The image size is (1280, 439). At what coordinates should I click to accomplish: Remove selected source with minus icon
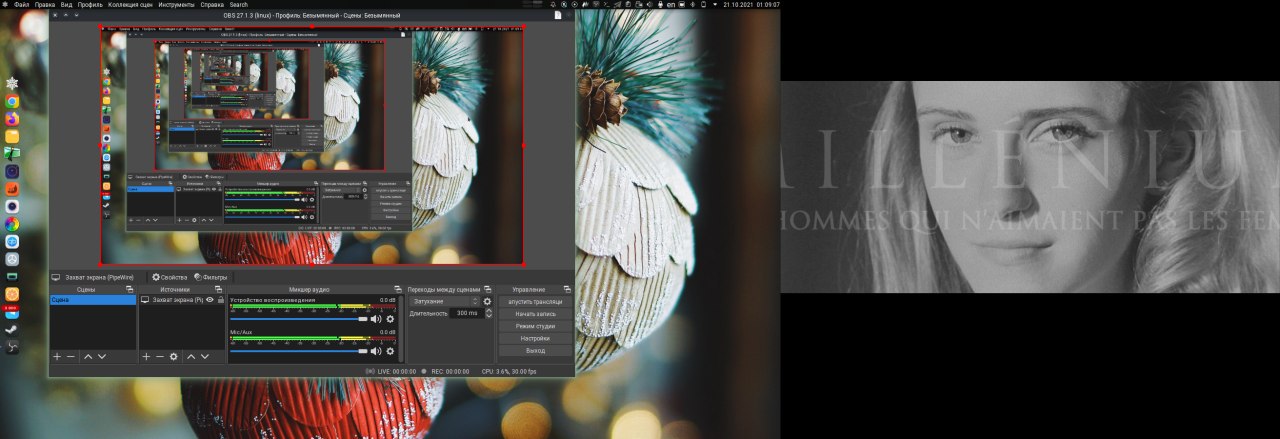click(x=159, y=356)
